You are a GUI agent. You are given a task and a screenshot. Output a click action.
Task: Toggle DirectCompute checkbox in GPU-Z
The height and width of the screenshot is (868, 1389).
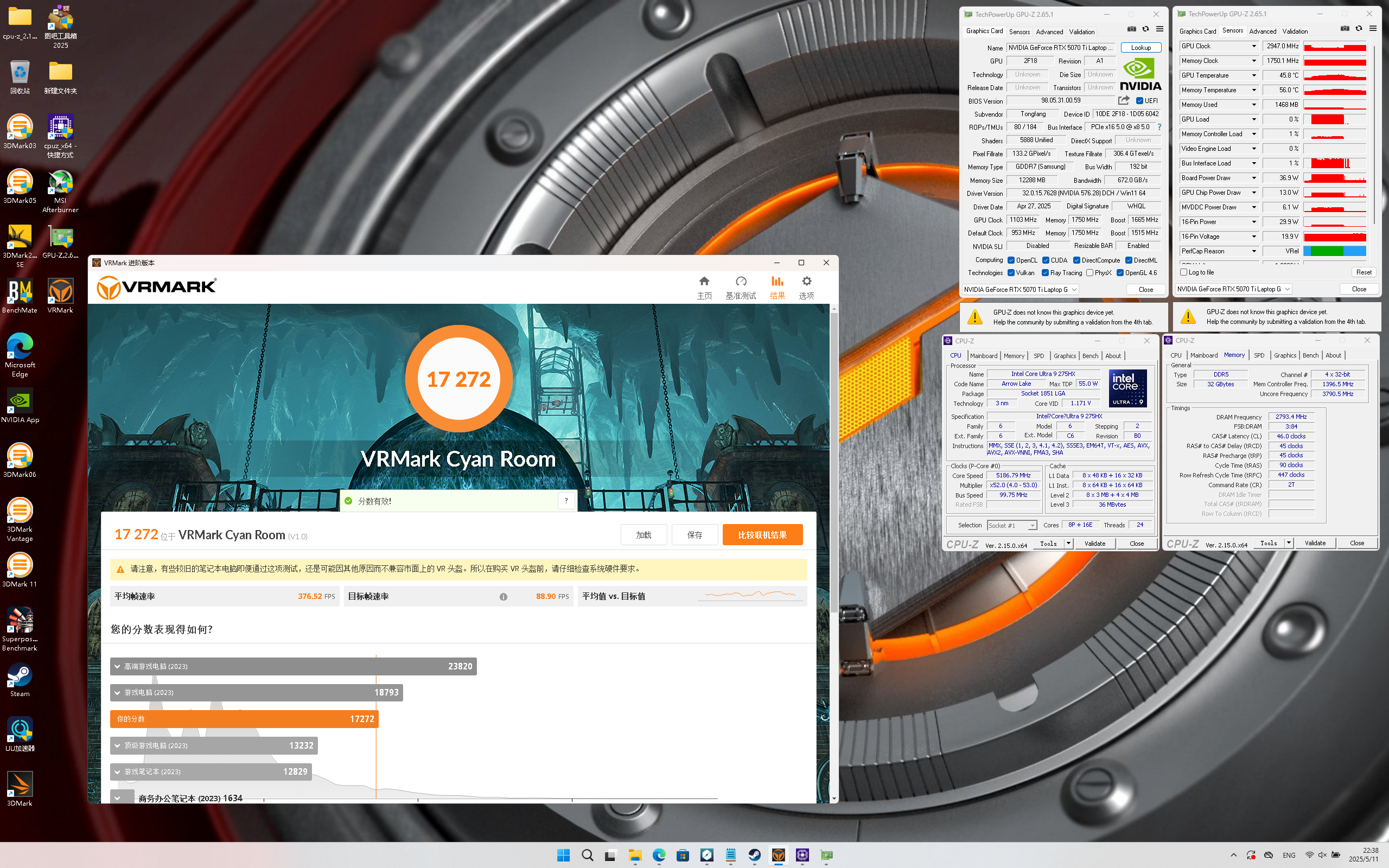(x=1077, y=260)
